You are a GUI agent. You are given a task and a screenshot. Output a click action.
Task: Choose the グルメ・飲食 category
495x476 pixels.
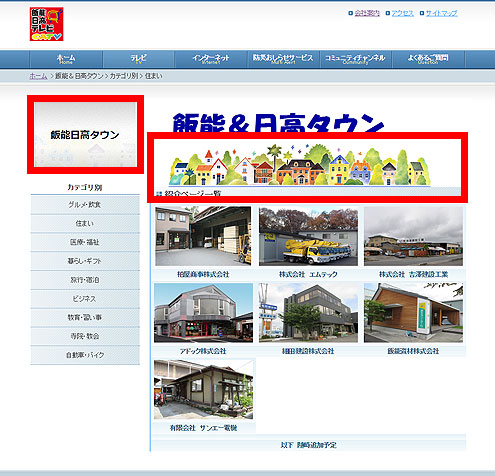85,205
